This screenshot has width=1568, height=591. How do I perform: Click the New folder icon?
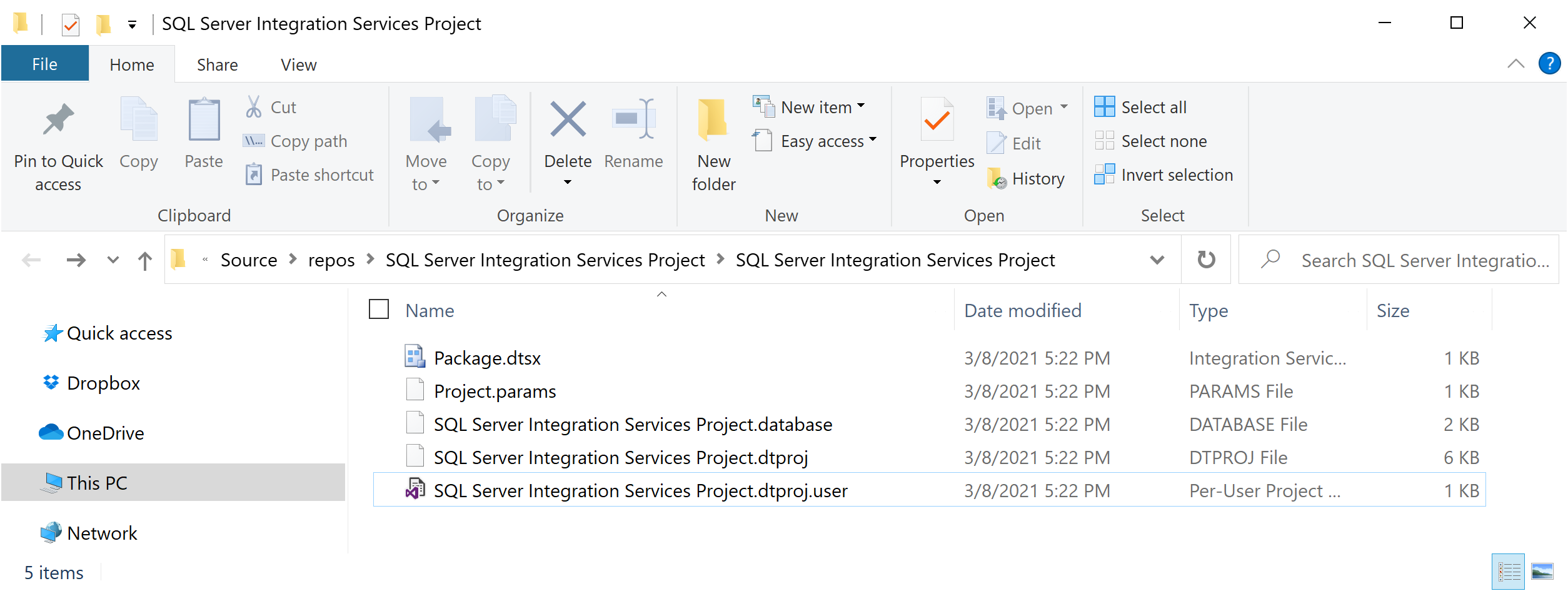tap(713, 119)
